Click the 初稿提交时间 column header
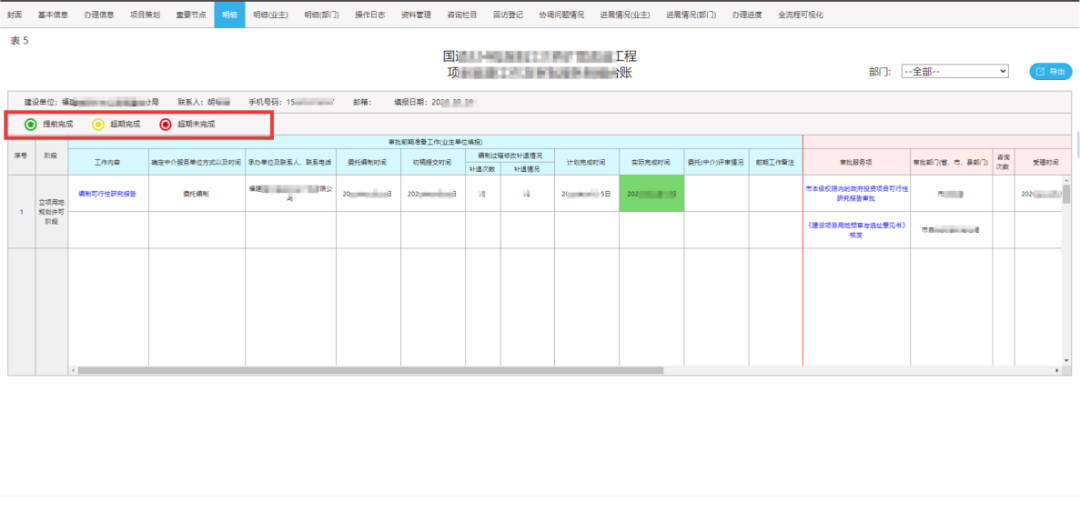The height and width of the screenshot is (513, 1080). coord(433,162)
